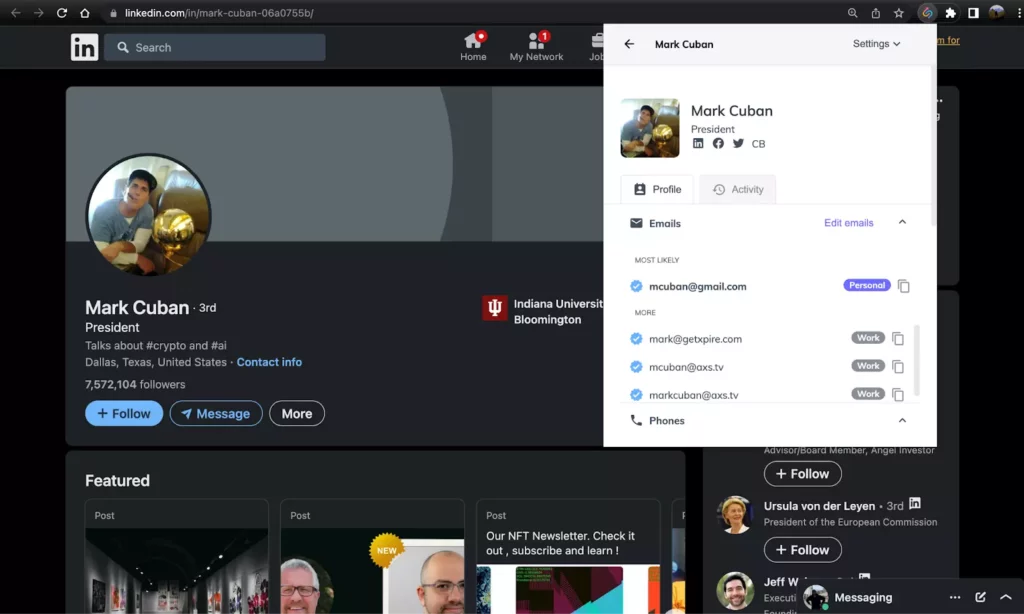This screenshot has width=1024, height=614.
Task: Open the Indiana University Bloomington link
Action: (542, 312)
